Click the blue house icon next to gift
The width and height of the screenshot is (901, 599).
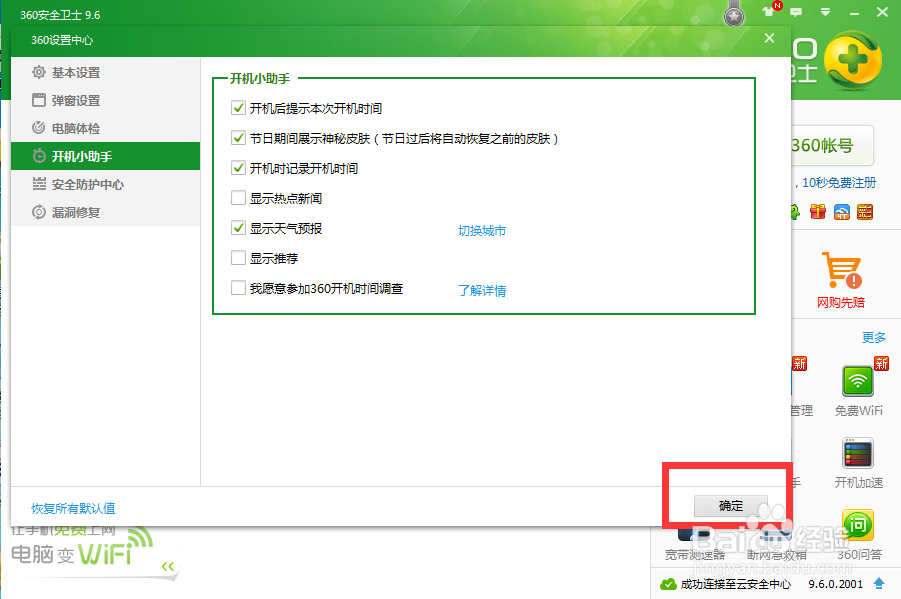(842, 212)
